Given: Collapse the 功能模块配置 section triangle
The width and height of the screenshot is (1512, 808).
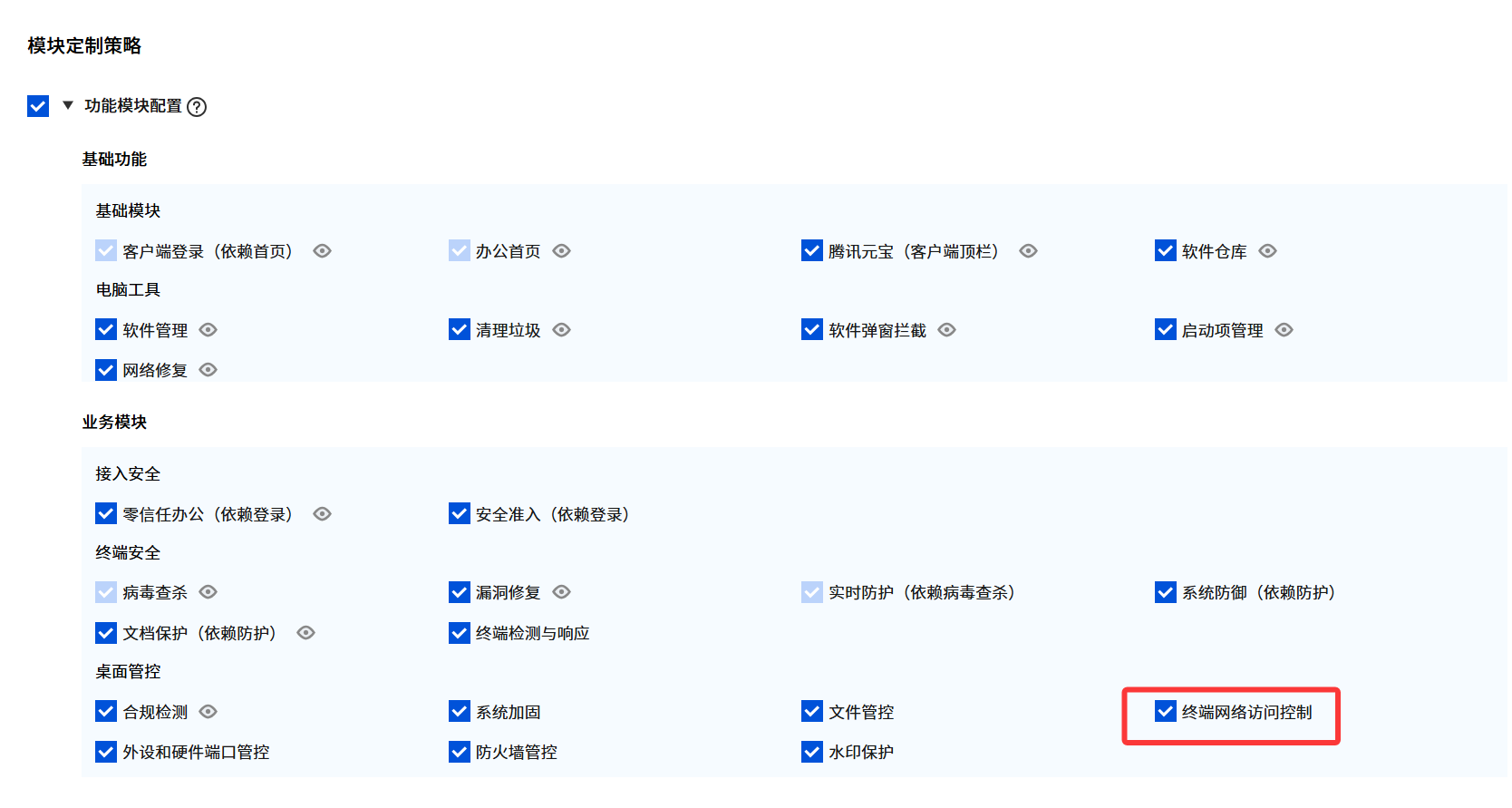Looking at the screenshot, I should (68, 105).
